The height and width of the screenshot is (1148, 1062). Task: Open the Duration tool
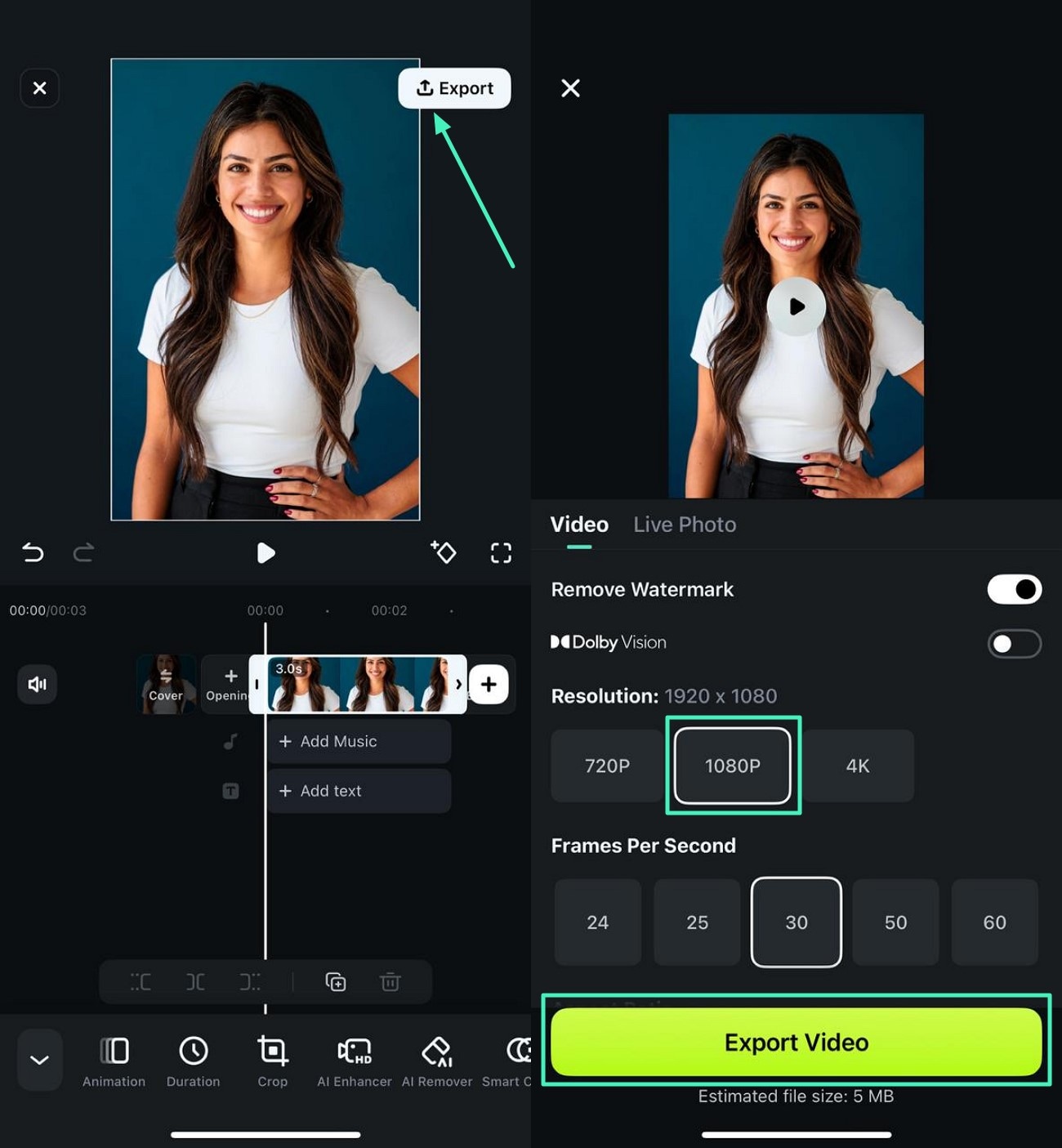(x=193, y=1058)
